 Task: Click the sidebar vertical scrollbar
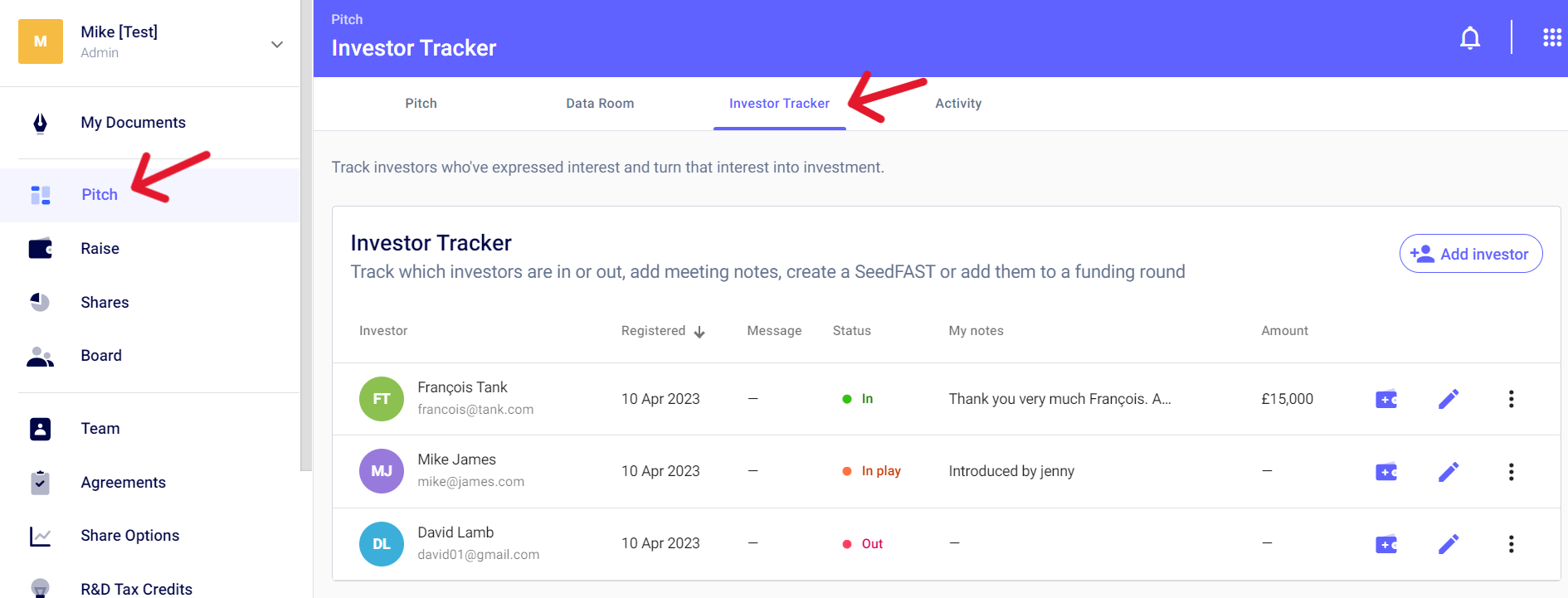306,249
